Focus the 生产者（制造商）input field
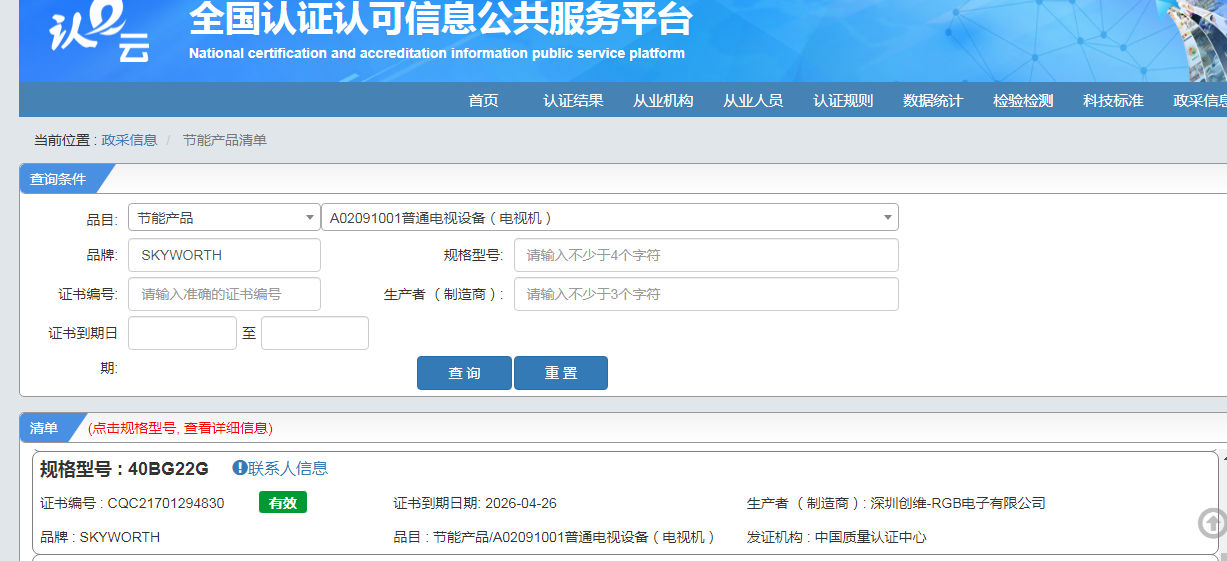Screen dimensions: 1227x561 706,294
